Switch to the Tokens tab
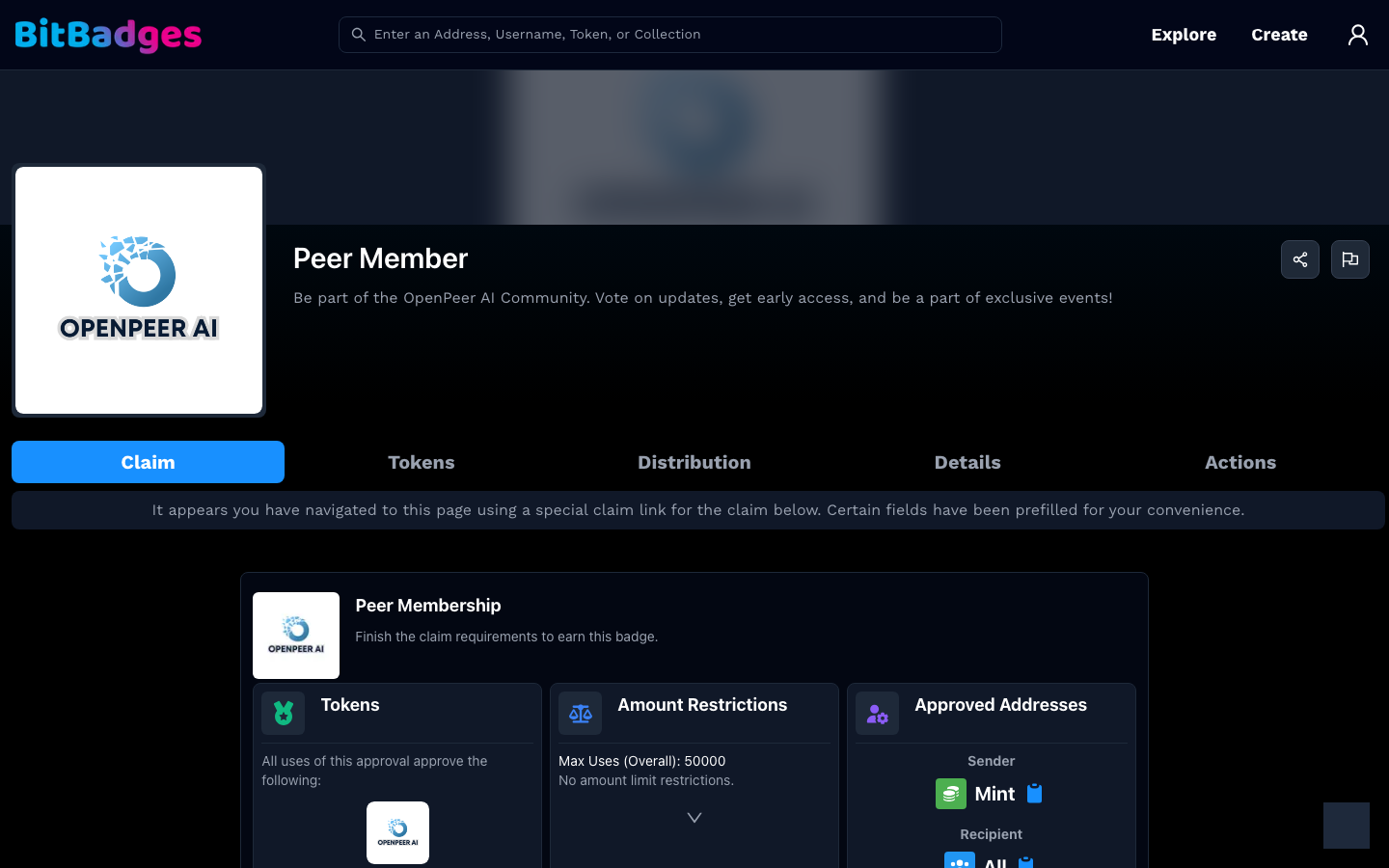 tap(422, 462)
